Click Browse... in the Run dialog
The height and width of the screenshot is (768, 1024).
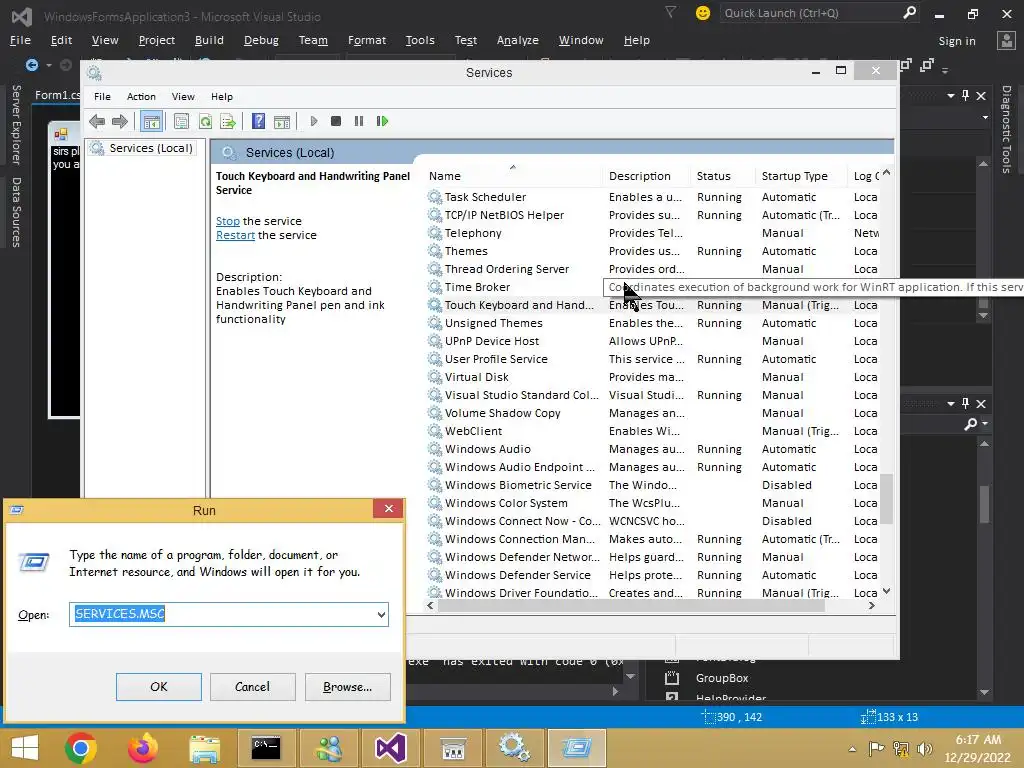coord(347,687)
